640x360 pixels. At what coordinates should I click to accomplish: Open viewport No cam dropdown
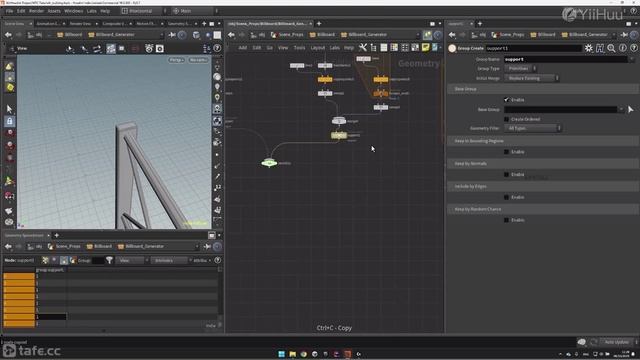pos(198,60)
